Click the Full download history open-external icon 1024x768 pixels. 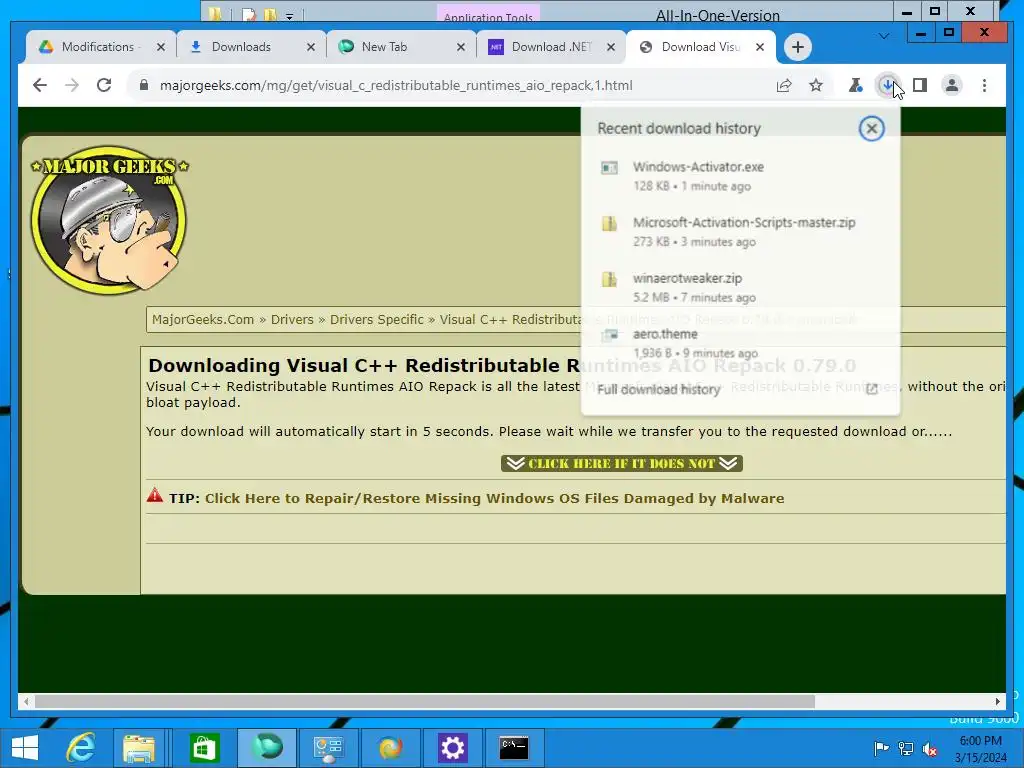point(871,389)
